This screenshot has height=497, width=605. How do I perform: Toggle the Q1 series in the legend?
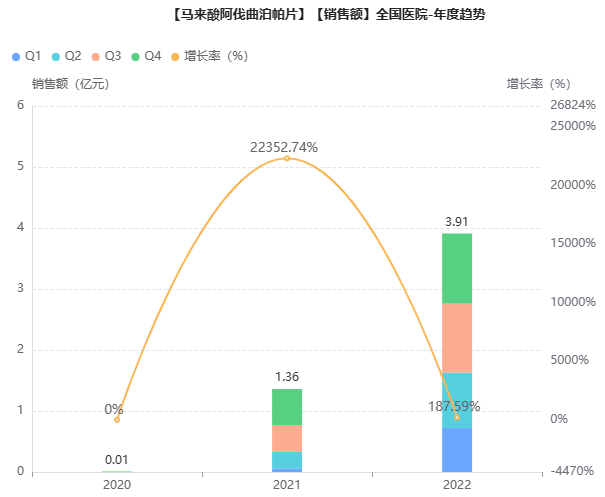(x=27, y=55)
